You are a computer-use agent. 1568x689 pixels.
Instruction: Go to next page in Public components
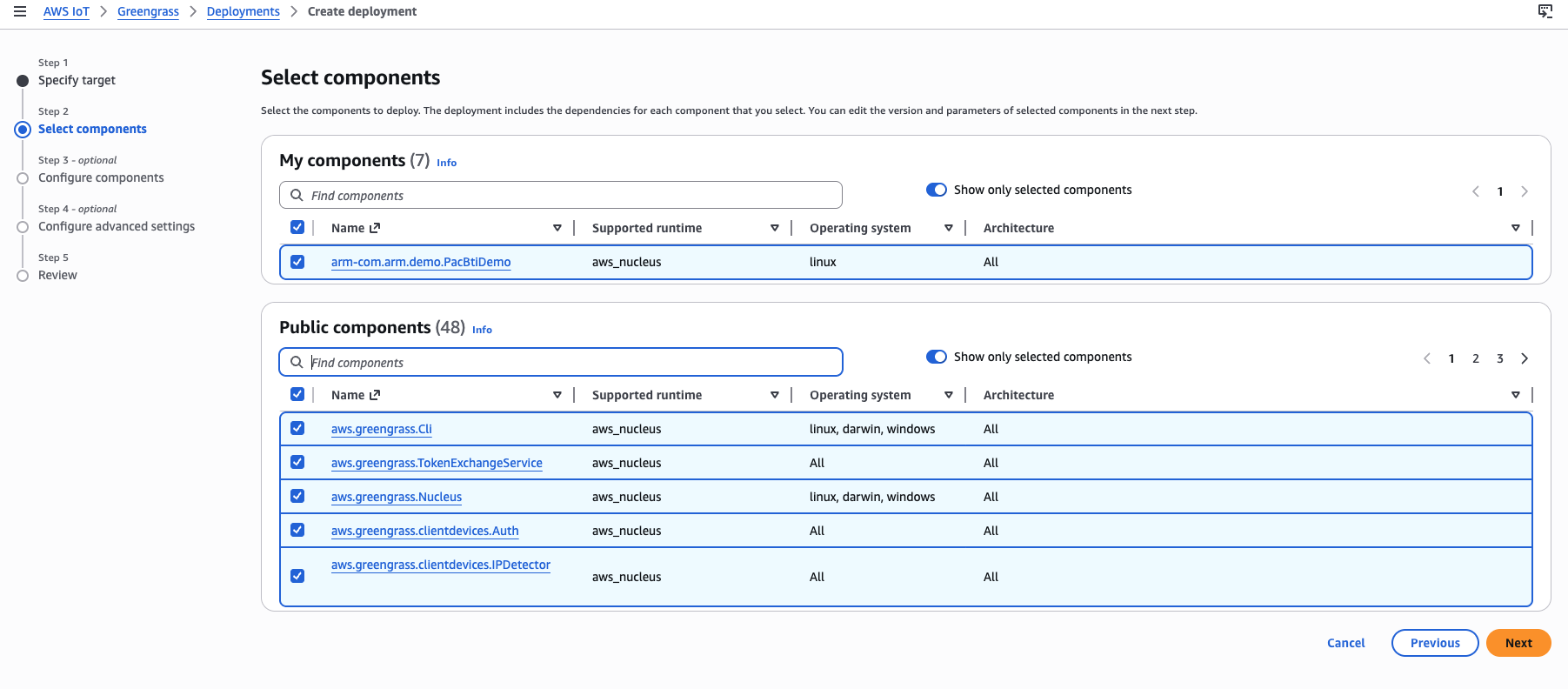click(x=1525, y=358)
